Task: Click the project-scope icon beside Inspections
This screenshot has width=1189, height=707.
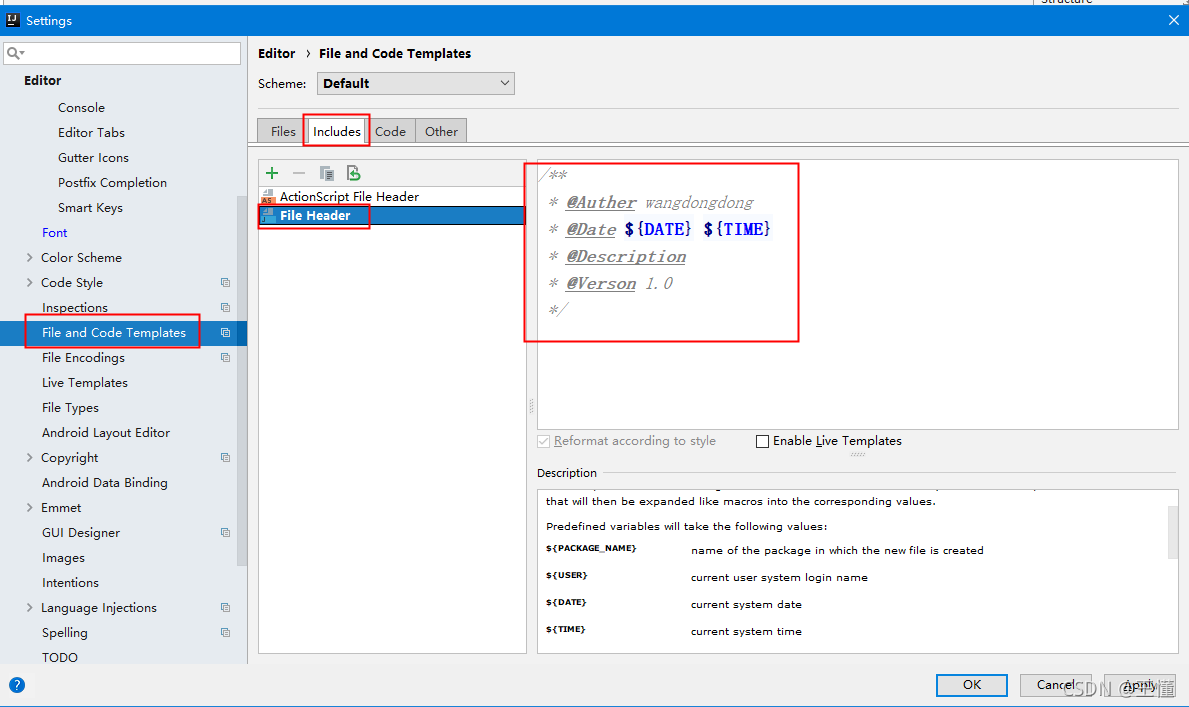Action: tap(225, 307)
